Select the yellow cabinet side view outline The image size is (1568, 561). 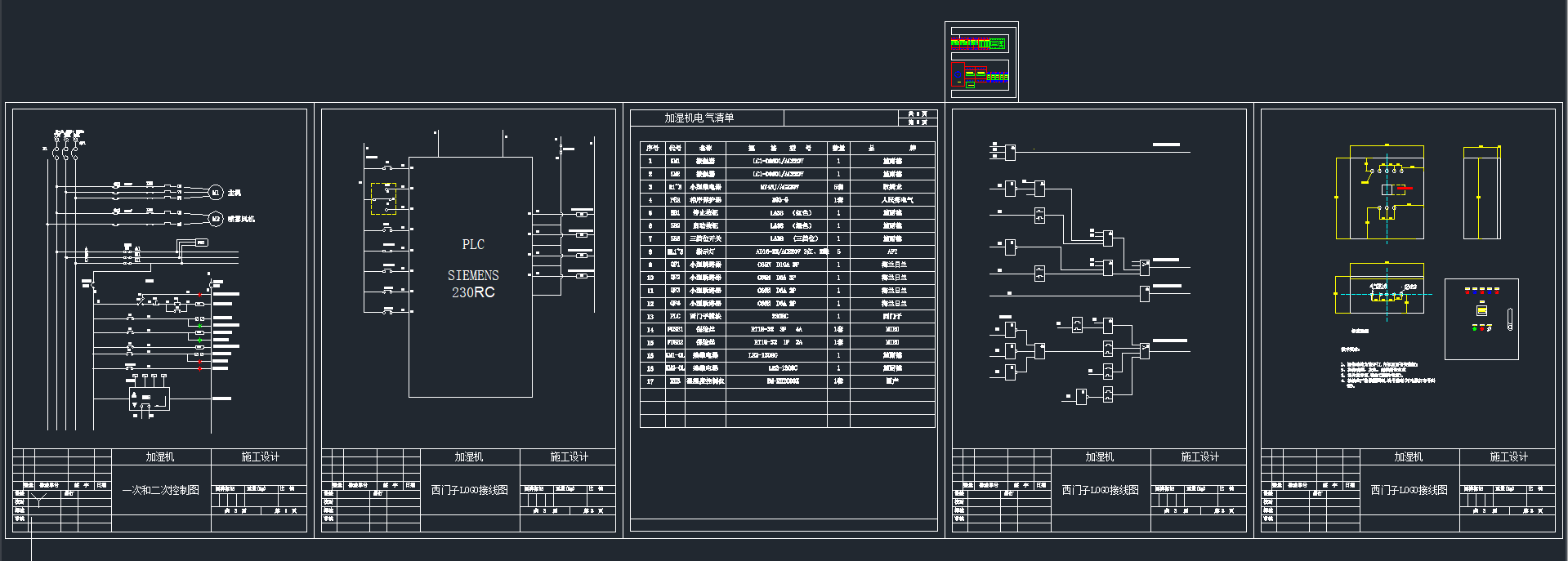tap(1481, 194)
